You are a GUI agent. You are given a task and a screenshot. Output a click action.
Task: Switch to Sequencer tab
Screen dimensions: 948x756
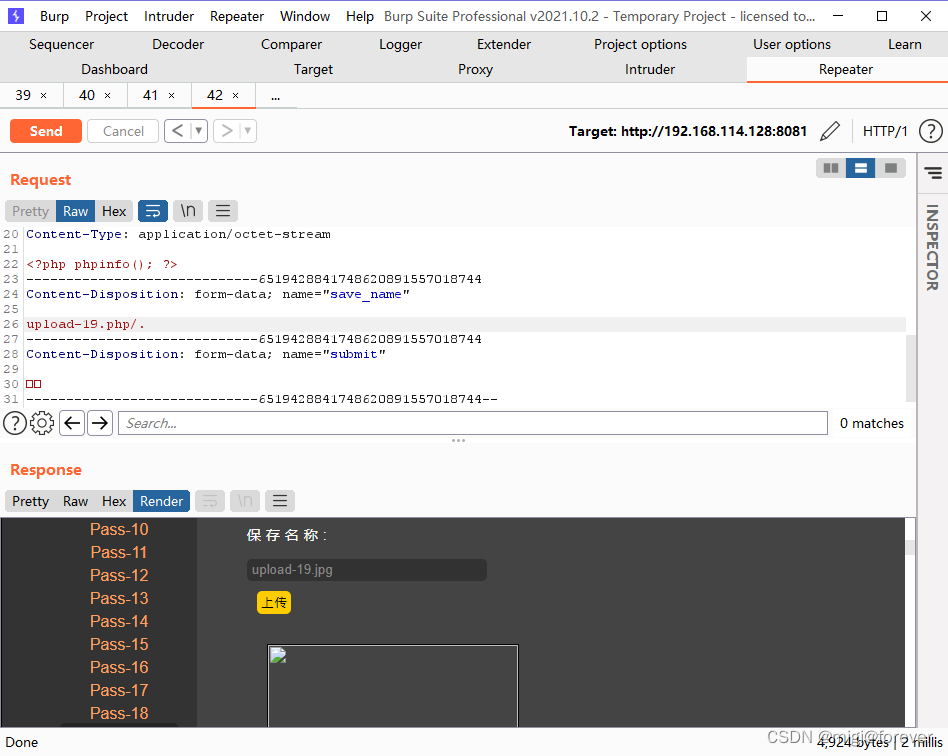pyautogui.click(x=62, y=44)
